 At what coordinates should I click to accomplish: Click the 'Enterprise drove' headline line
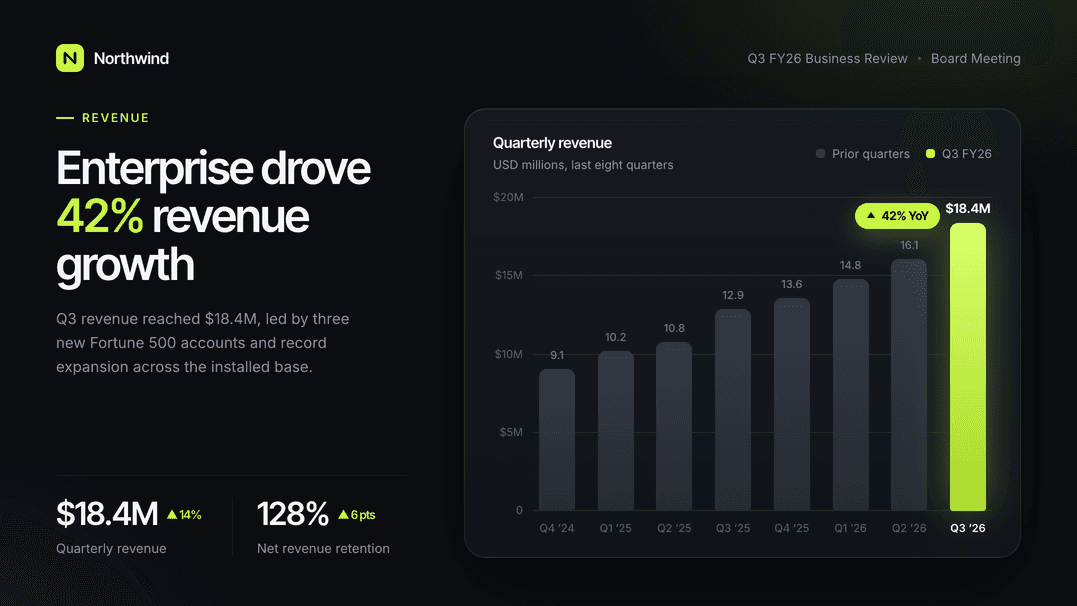click(213, 168)
